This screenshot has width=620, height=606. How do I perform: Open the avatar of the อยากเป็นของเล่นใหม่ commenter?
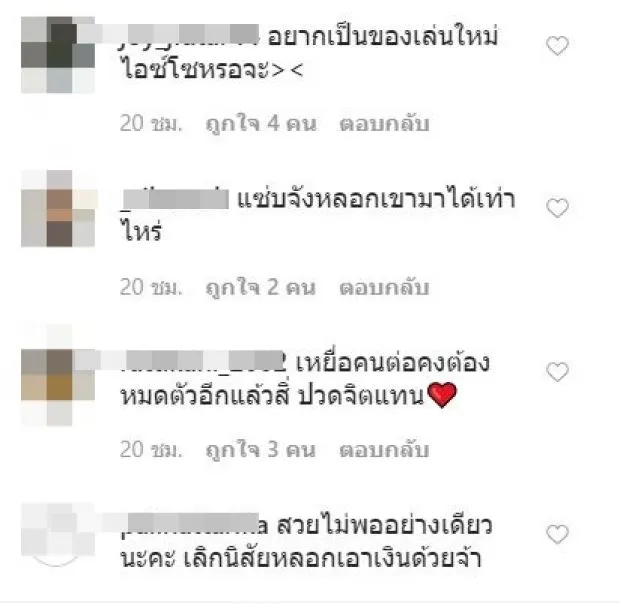pos(58,55)
